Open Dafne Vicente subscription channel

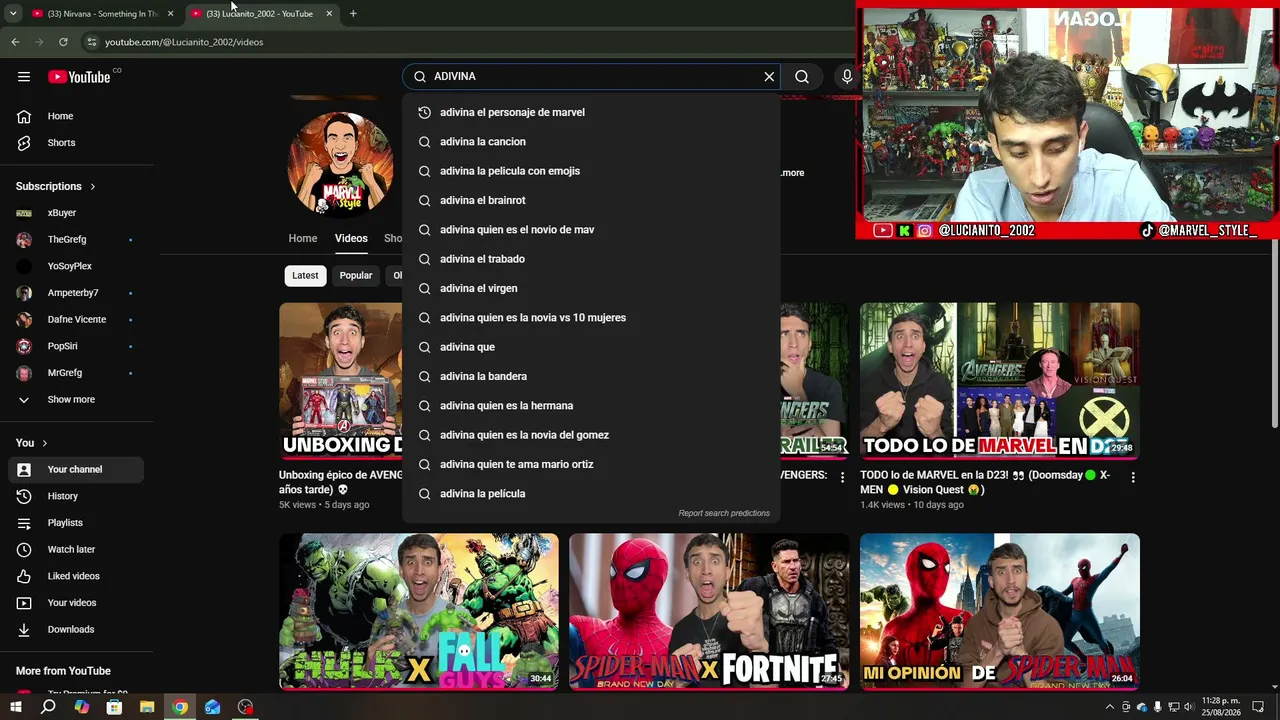76,319
